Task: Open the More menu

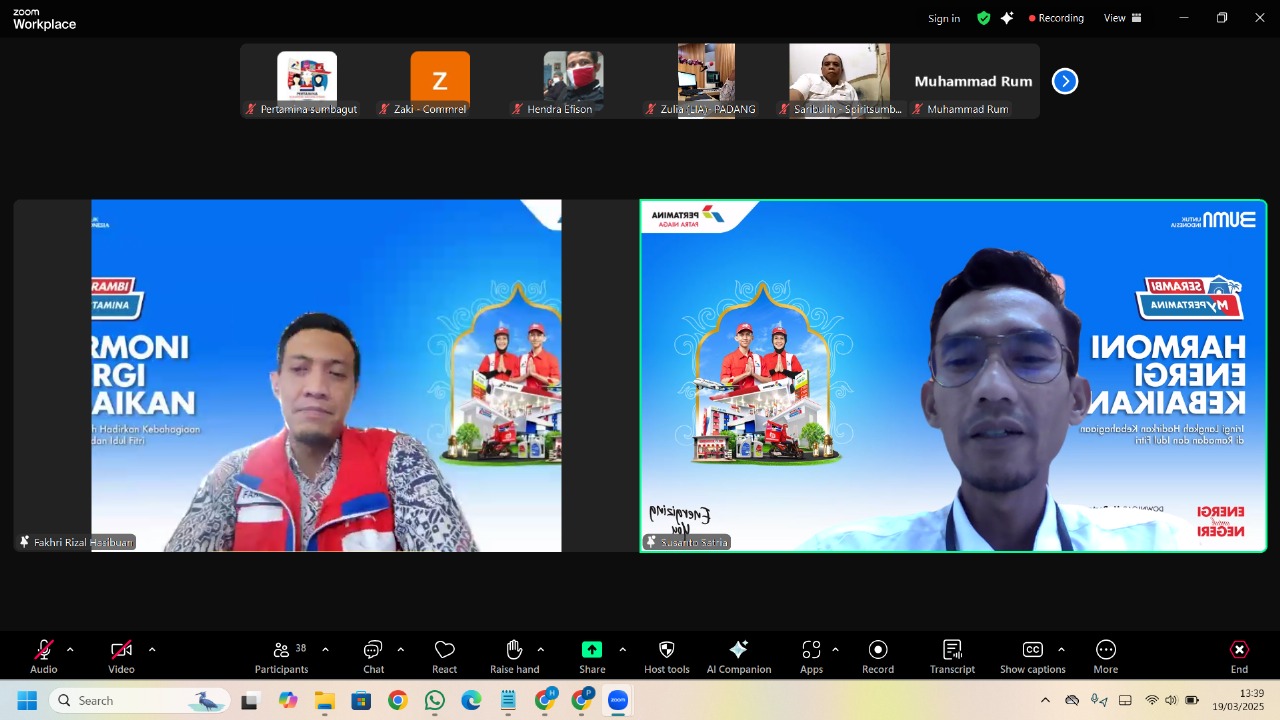Action: (1105, 655)
